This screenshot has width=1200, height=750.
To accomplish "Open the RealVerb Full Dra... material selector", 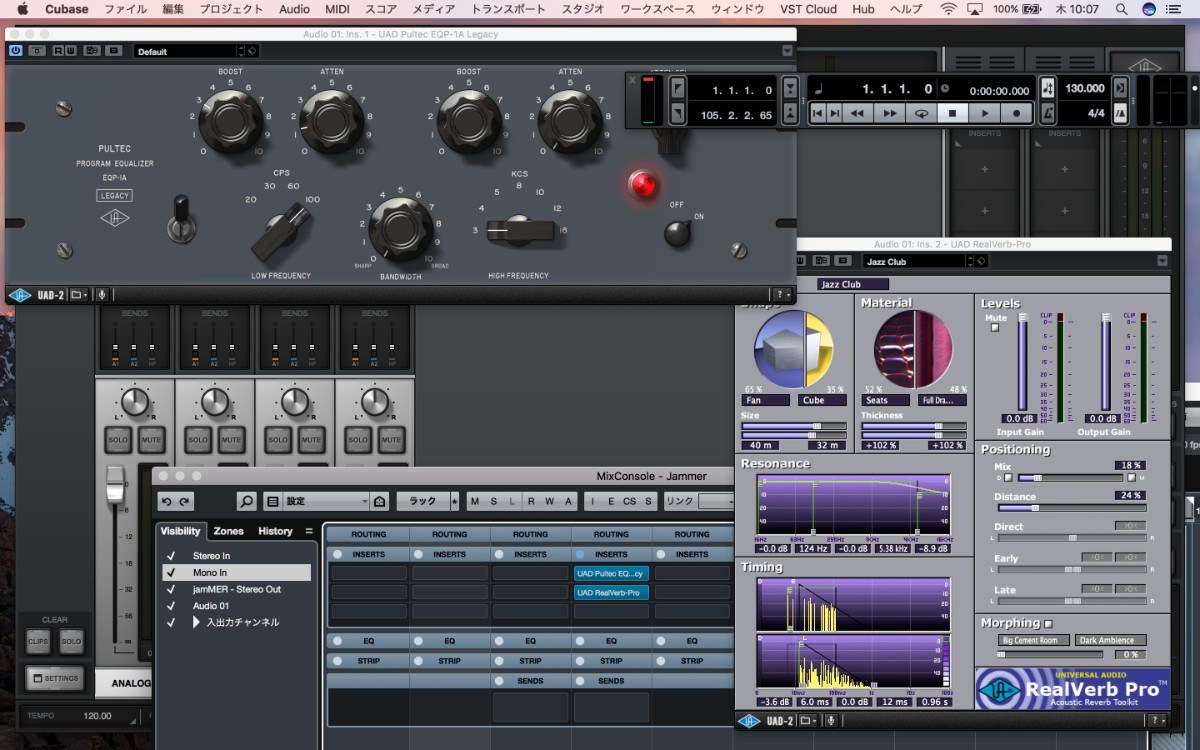I will pyautogui.click(x=942, y=400).
